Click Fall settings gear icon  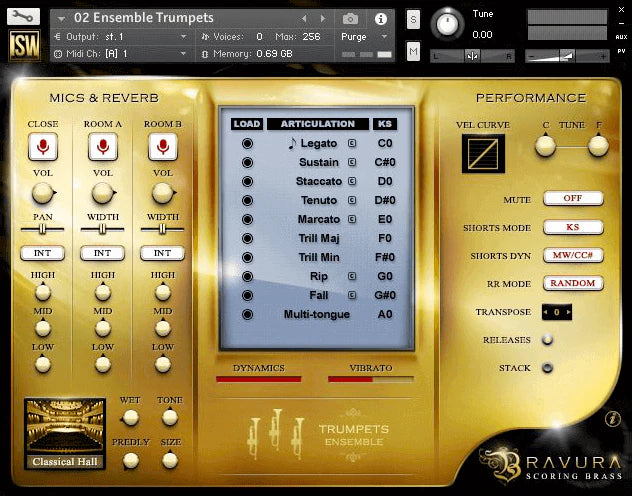pyautogui.click(x=352, y=295)
